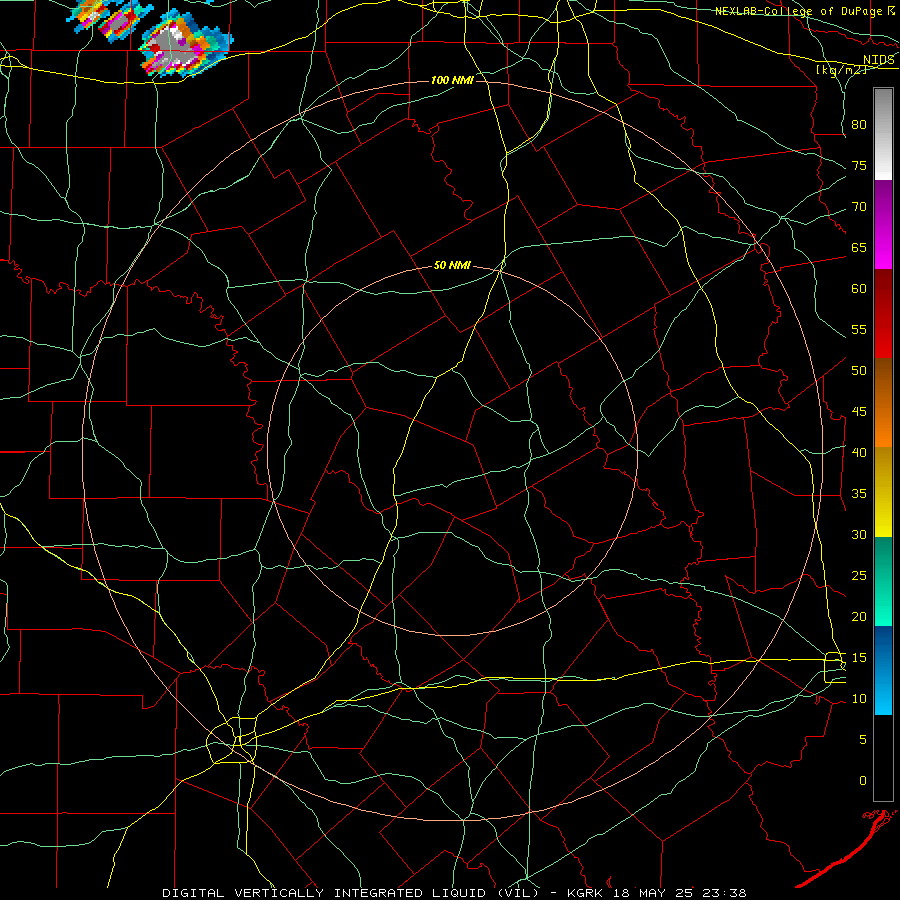Click the [kg/m2] units label

(x=841, y=70)
